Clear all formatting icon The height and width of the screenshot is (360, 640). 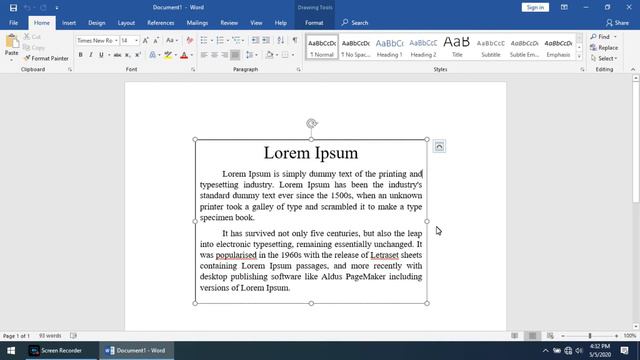pos(190,40)
